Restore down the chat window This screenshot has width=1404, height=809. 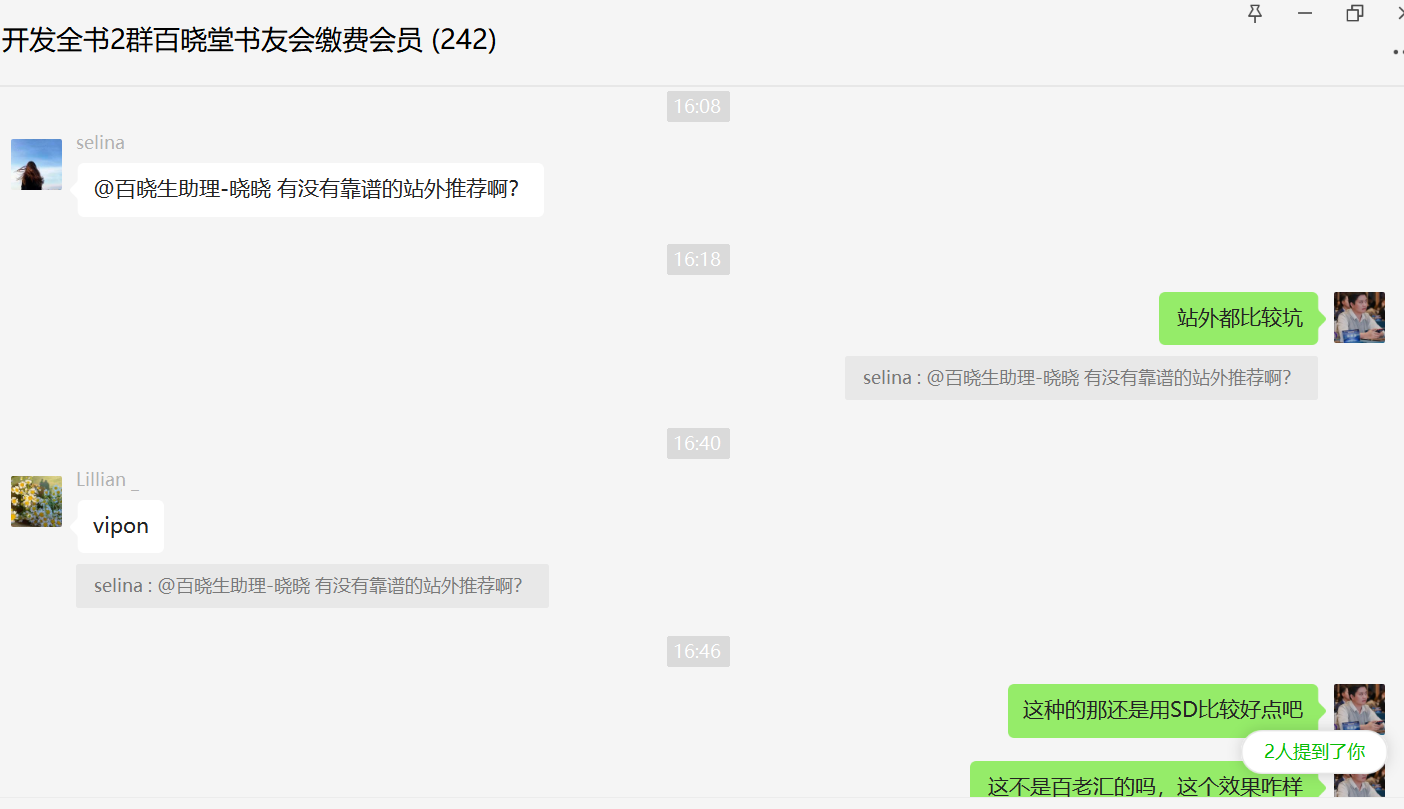click(1355, 13)
